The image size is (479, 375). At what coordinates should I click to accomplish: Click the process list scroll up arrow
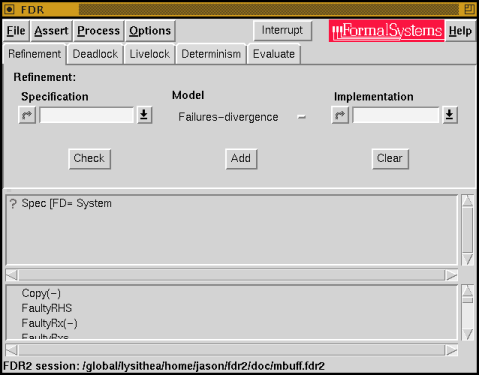(467, 291)
